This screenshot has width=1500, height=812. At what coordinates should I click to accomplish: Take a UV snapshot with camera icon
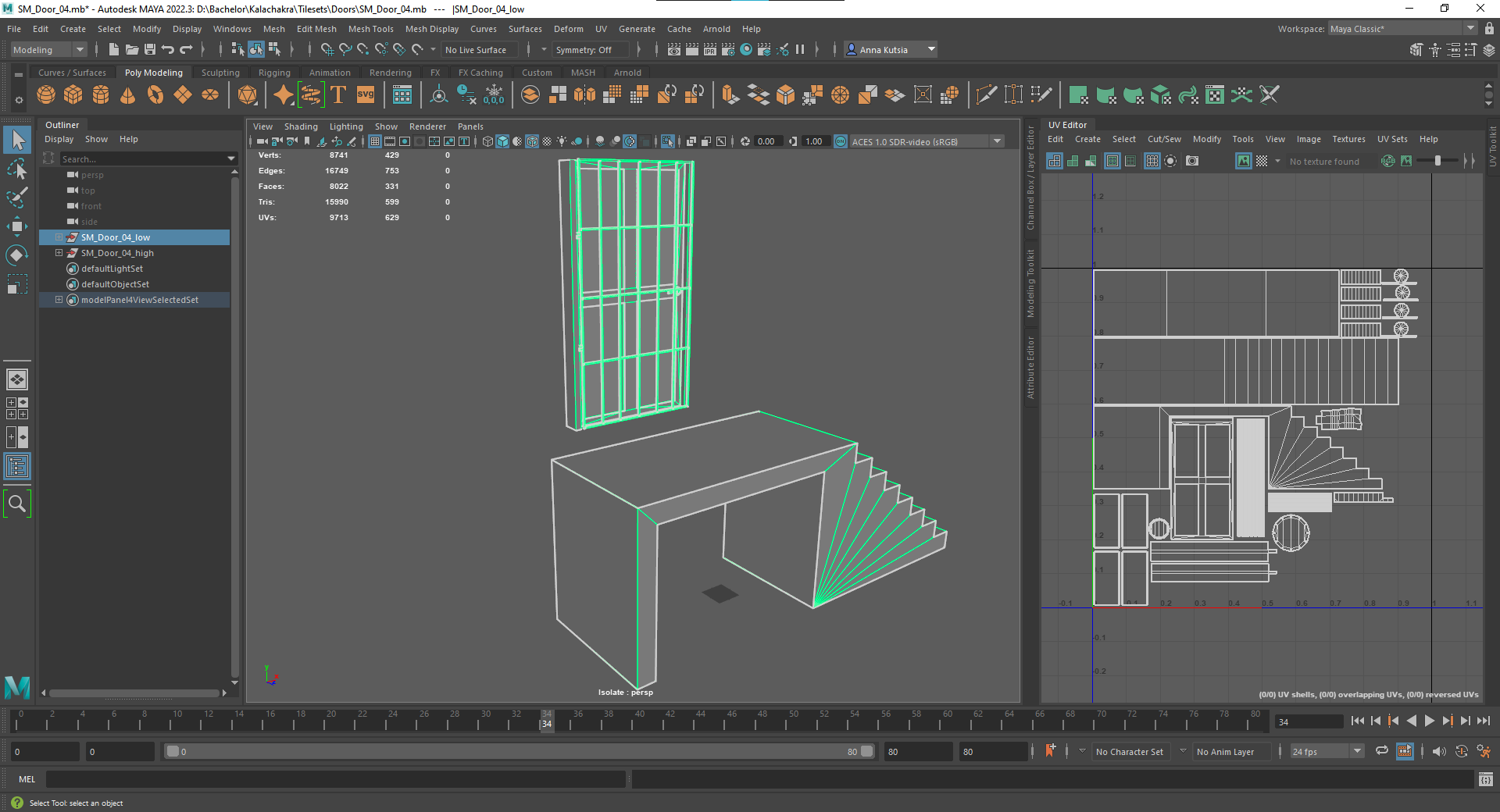1192,161
